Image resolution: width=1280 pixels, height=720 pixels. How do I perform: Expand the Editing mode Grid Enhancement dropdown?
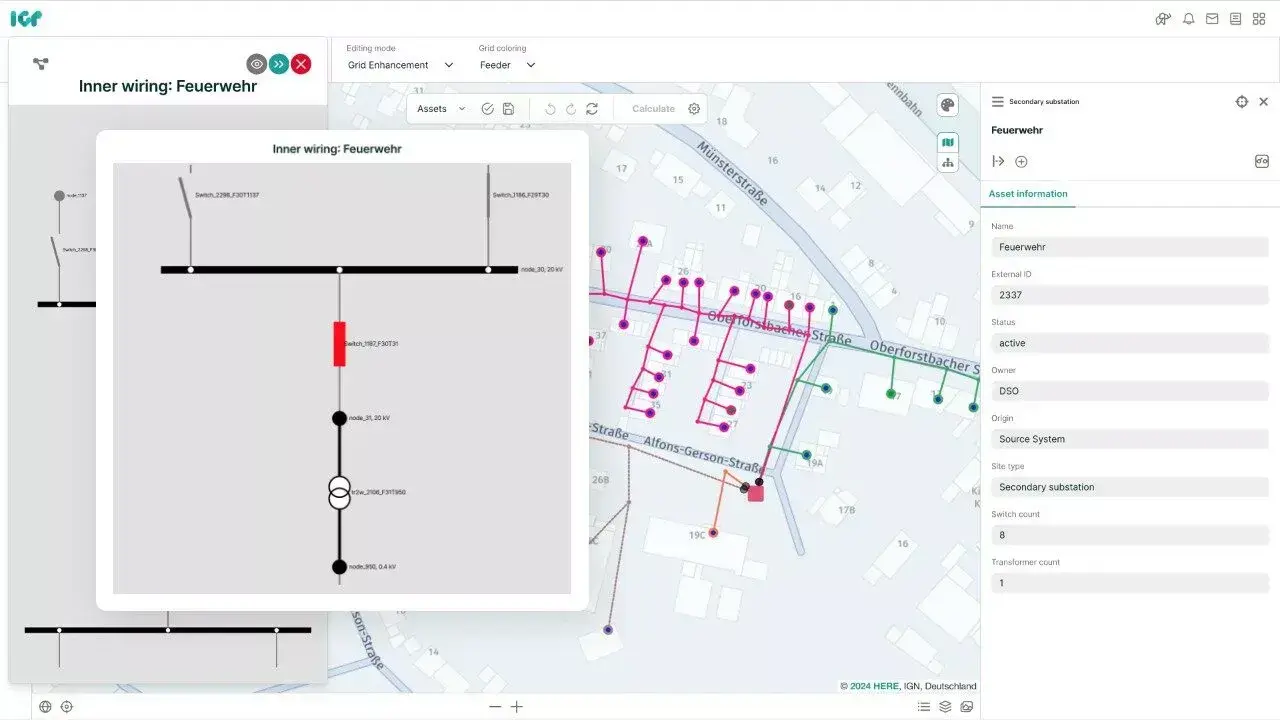click(400, 65)
